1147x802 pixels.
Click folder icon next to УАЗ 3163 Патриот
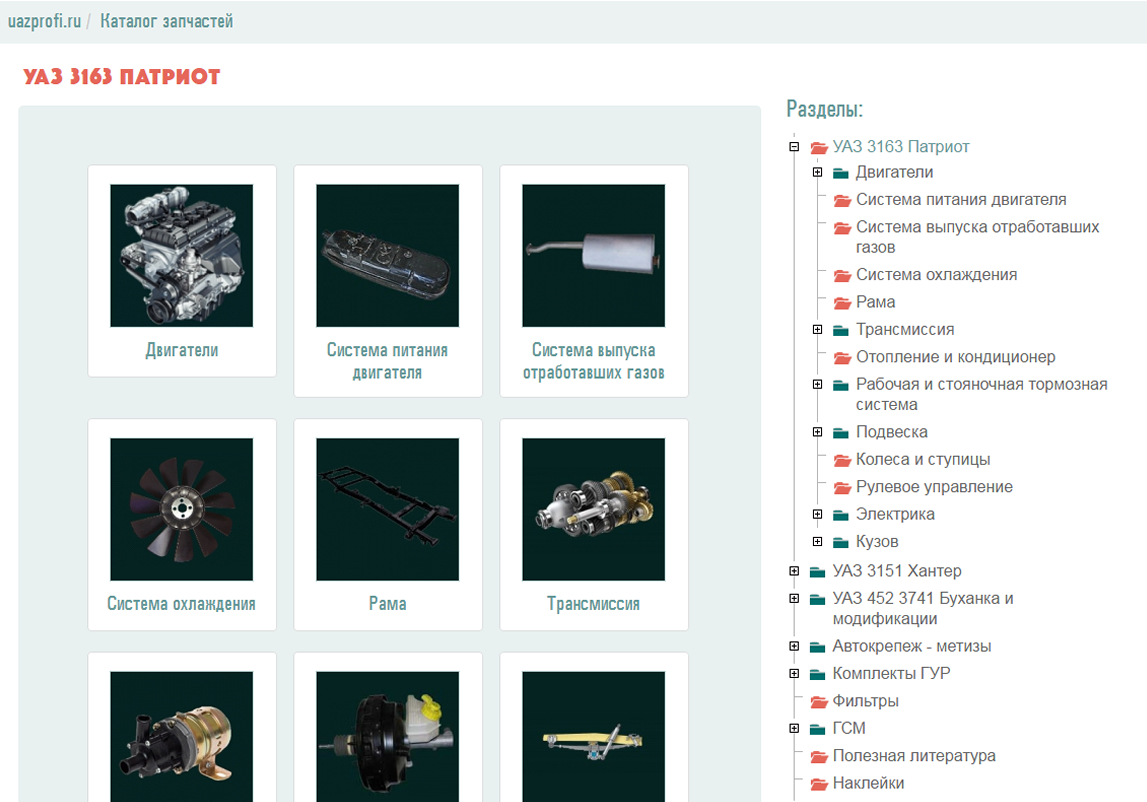point(819,147)
